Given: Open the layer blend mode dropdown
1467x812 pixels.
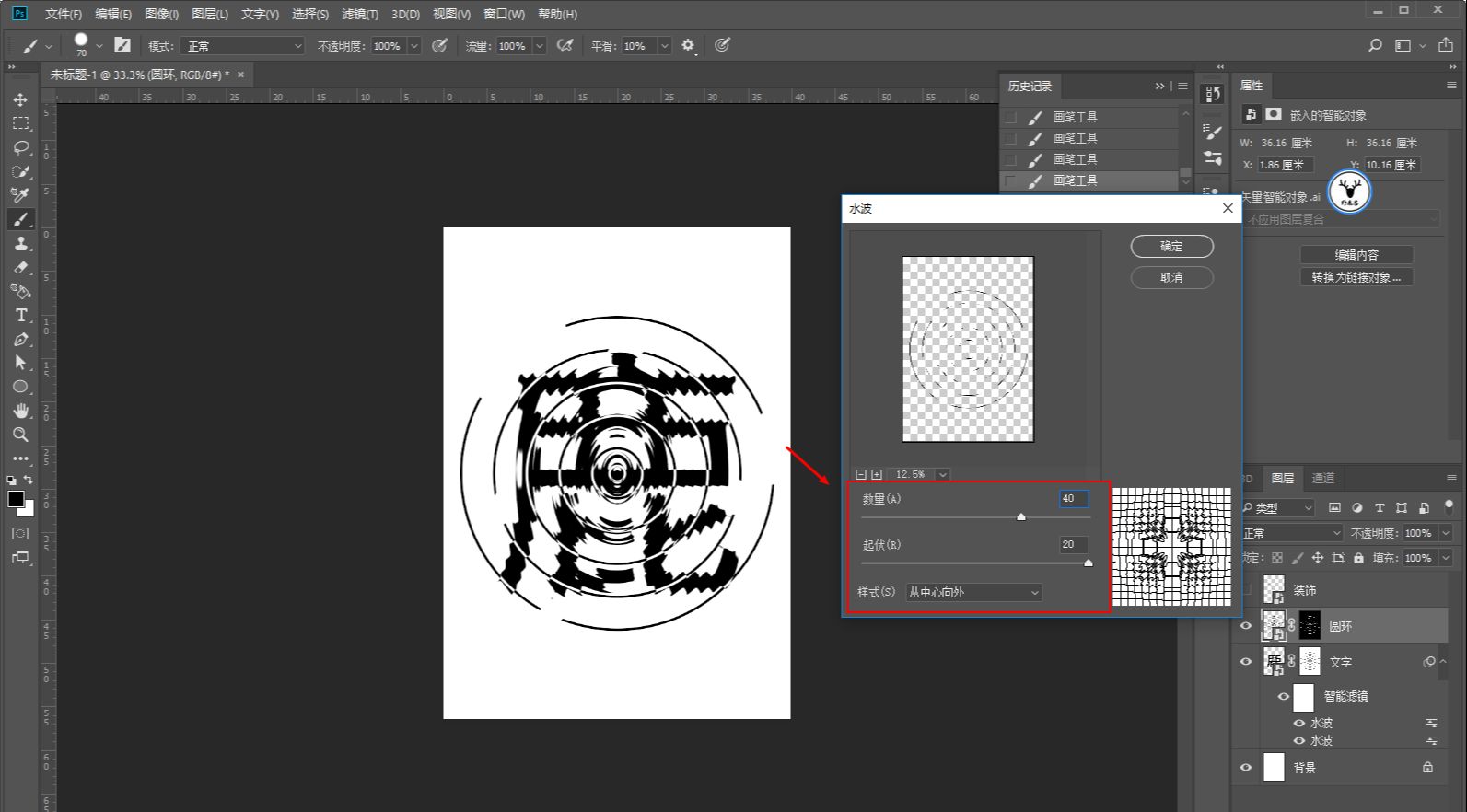Looking at the screenshot, I should pos(1293,533).
